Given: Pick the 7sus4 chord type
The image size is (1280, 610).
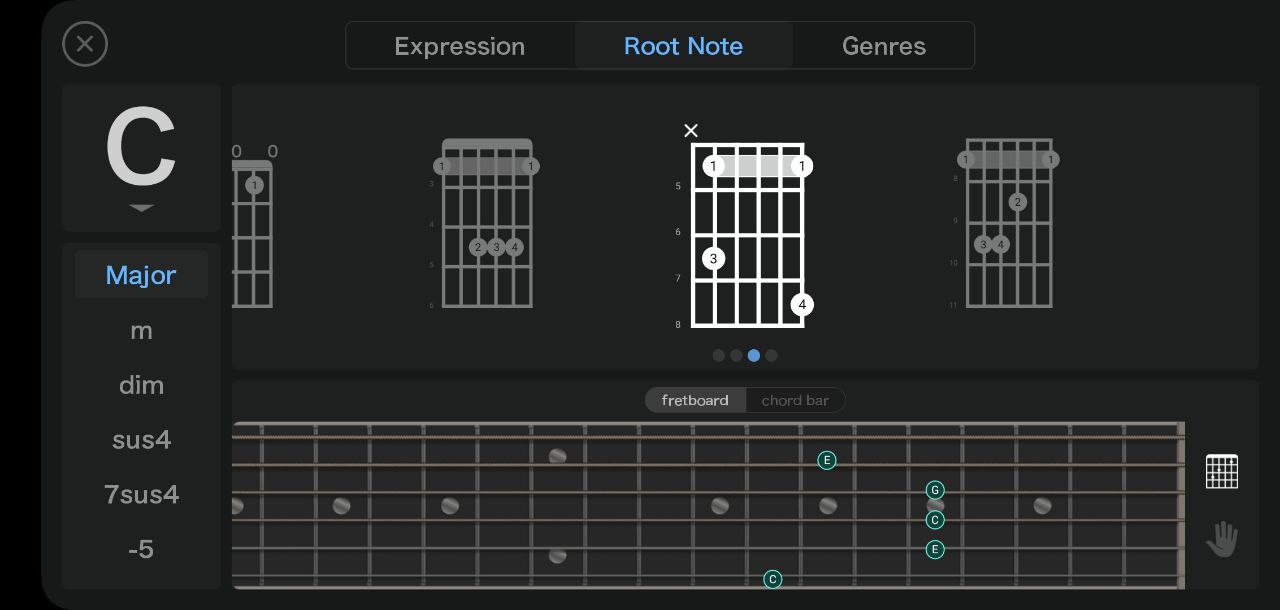Looking at the screenshot, I should (141, 494).
